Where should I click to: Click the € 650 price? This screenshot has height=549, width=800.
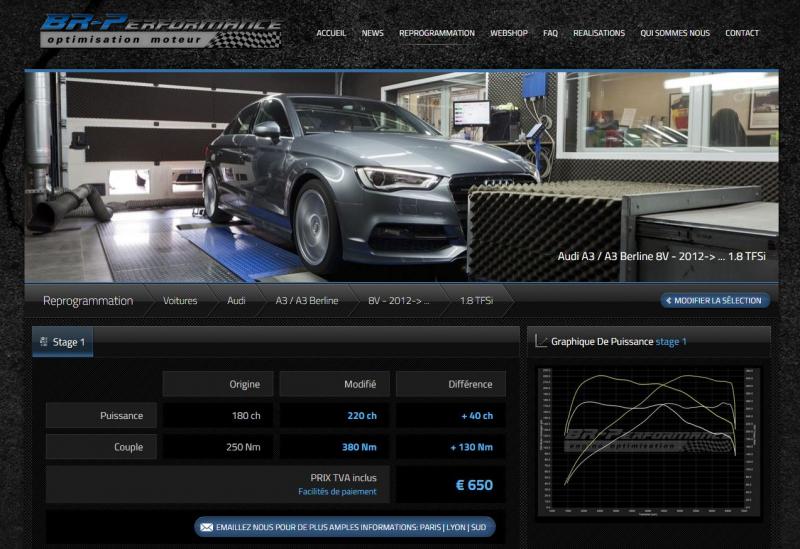(x=474, y=485)
